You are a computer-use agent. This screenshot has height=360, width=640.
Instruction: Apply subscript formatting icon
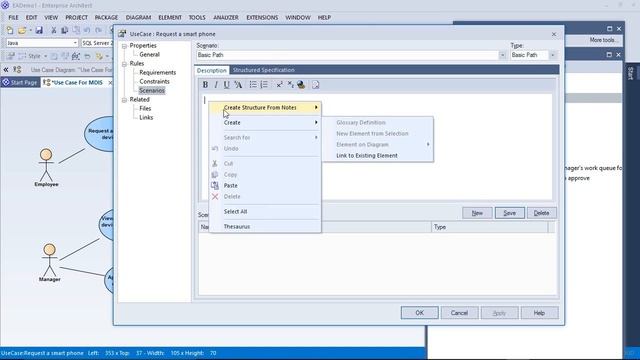point(290,84)
